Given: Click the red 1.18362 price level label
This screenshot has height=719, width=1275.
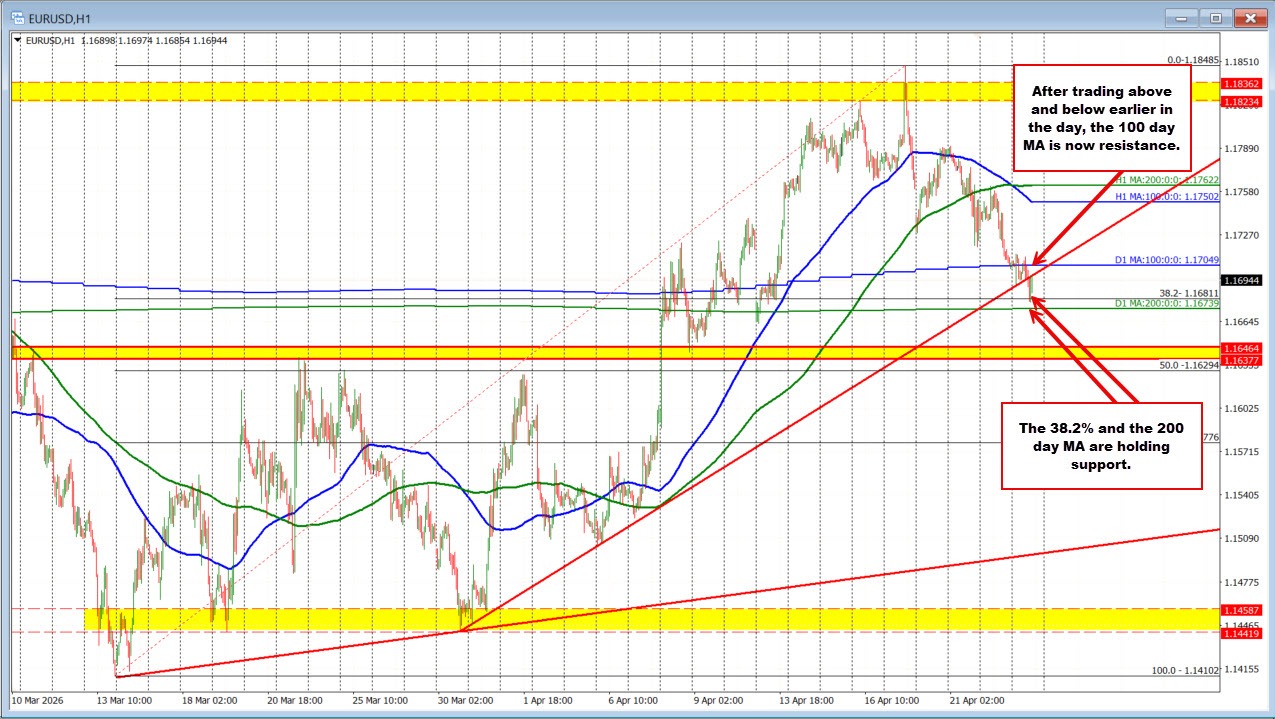Looking at the screenshot, I should click(1243, 85).
